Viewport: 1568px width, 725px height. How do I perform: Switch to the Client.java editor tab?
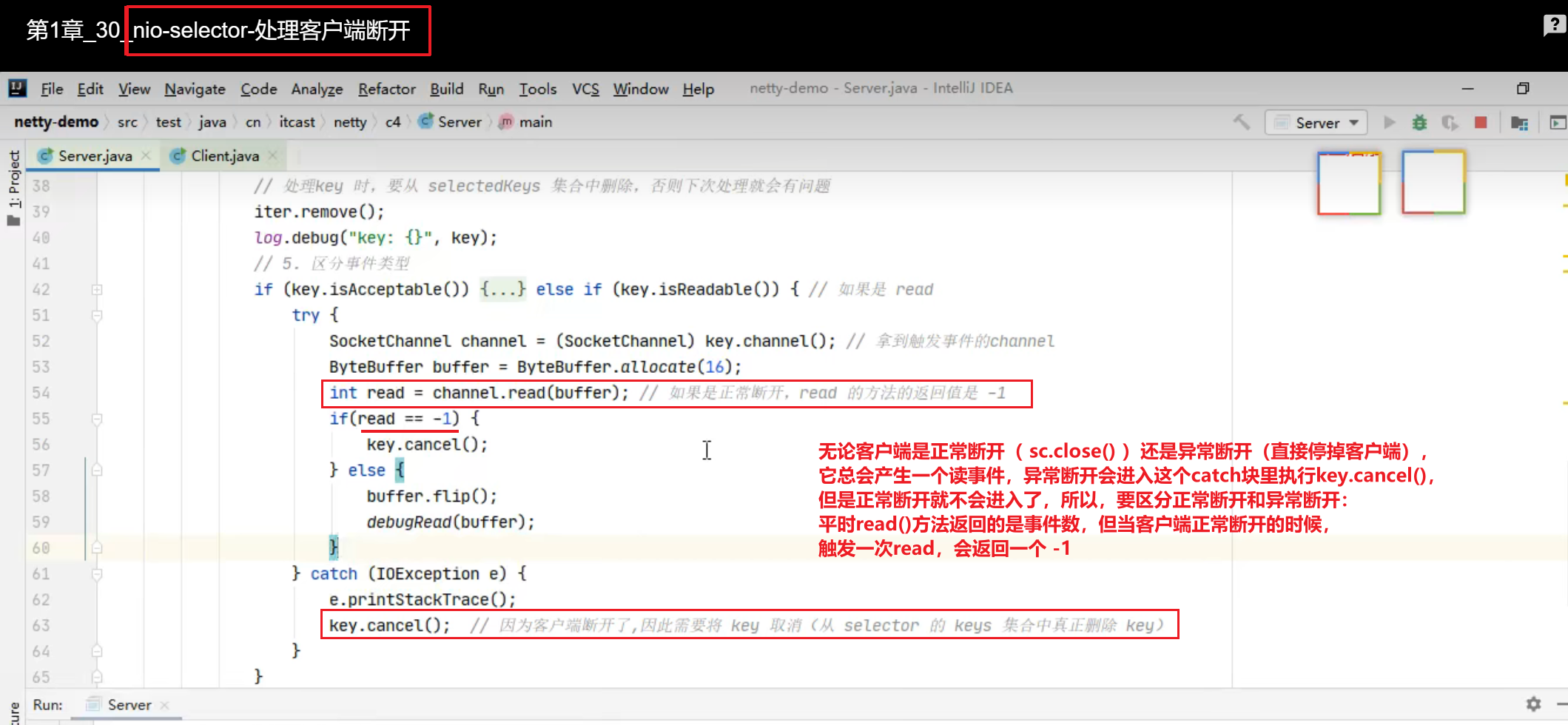(x=224, y=156)
